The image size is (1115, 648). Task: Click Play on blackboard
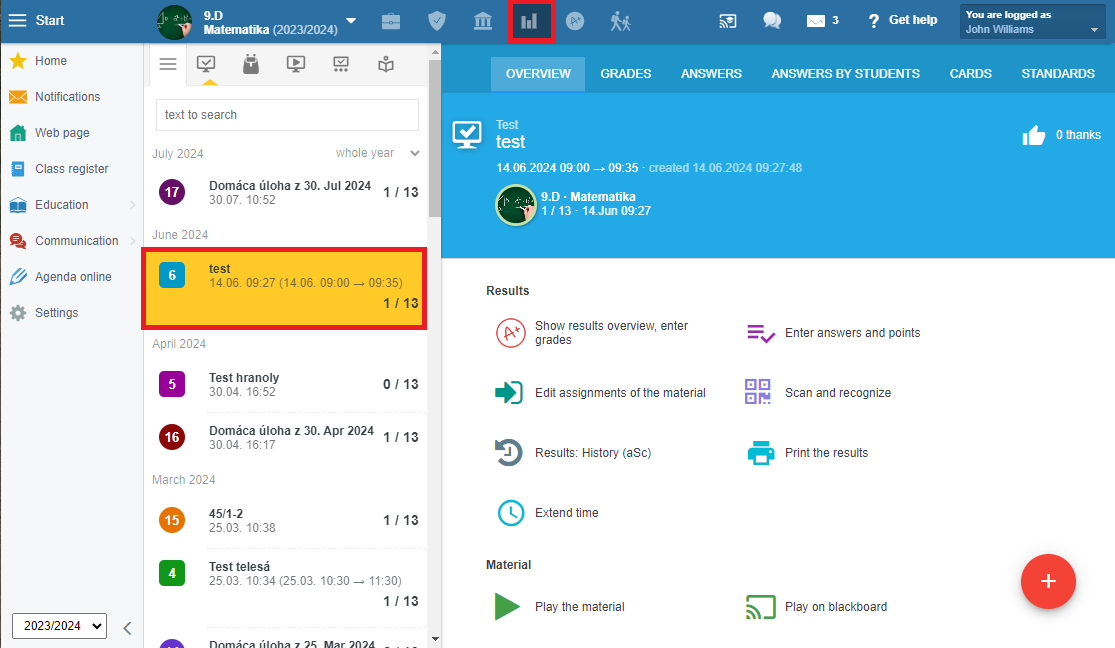(x=816, y=607)
